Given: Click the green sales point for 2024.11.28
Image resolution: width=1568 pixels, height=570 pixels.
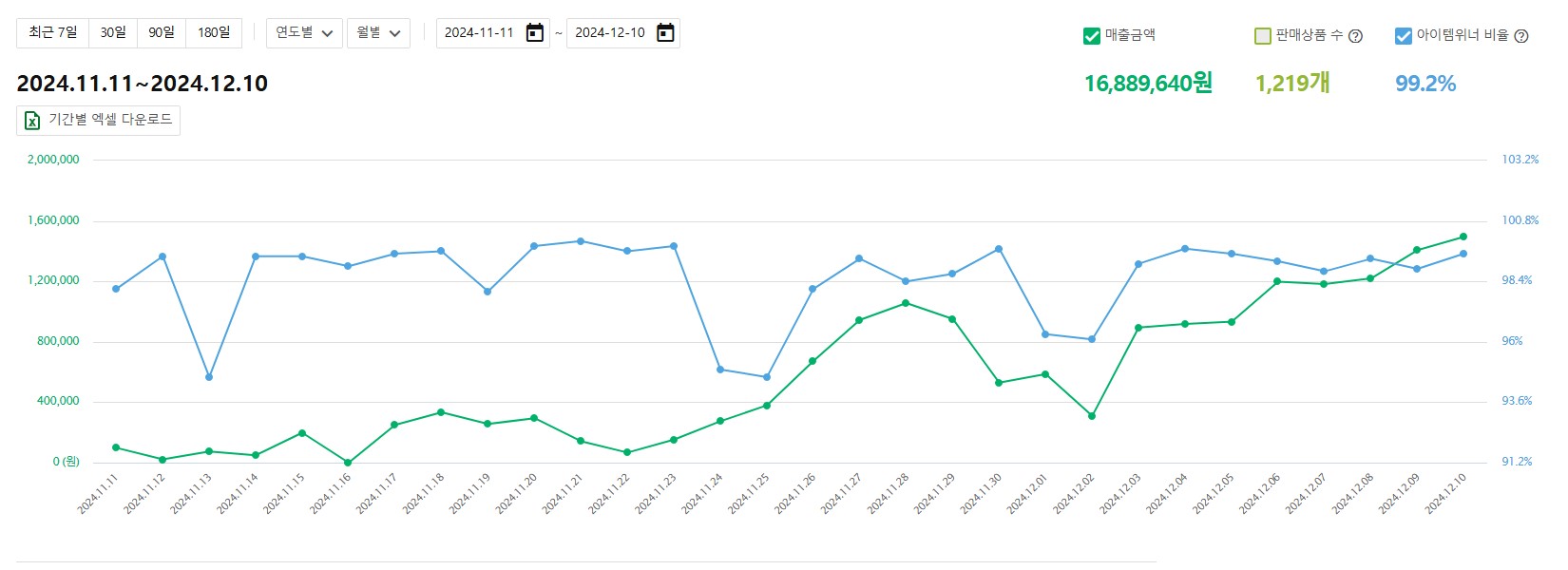Looking at the screenshot, I should tap(906, 303).
